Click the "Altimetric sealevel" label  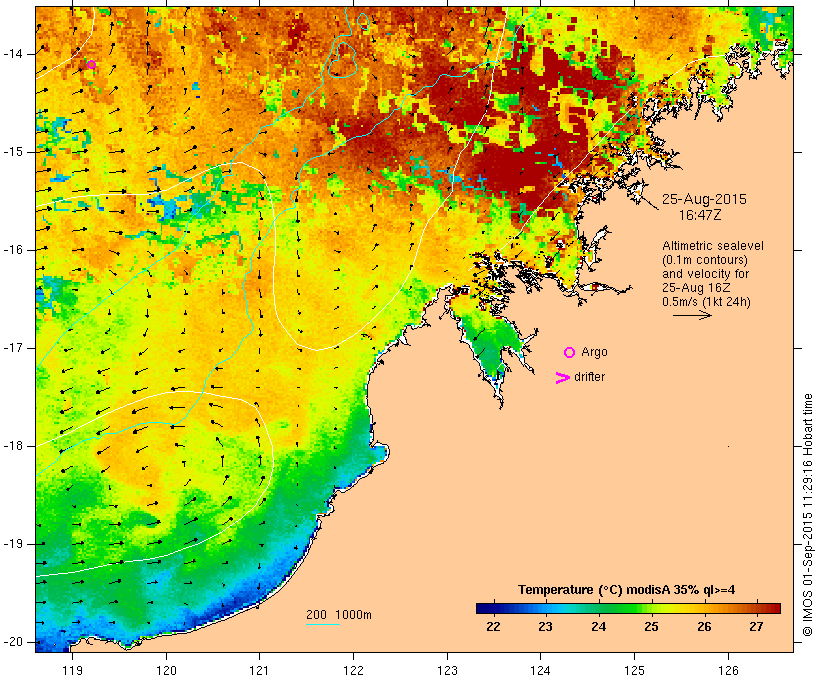pos(713,246)
